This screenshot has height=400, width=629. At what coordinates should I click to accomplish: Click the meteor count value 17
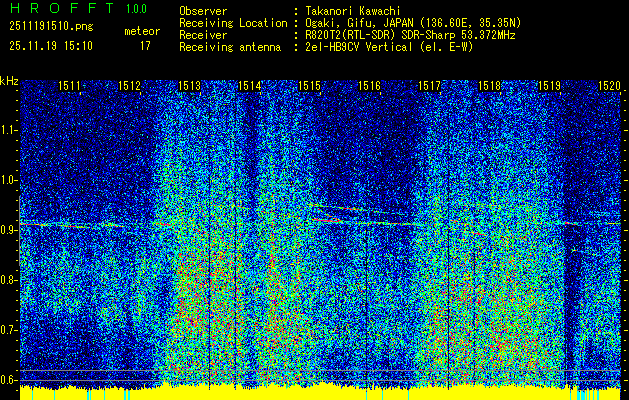[145, 46]
